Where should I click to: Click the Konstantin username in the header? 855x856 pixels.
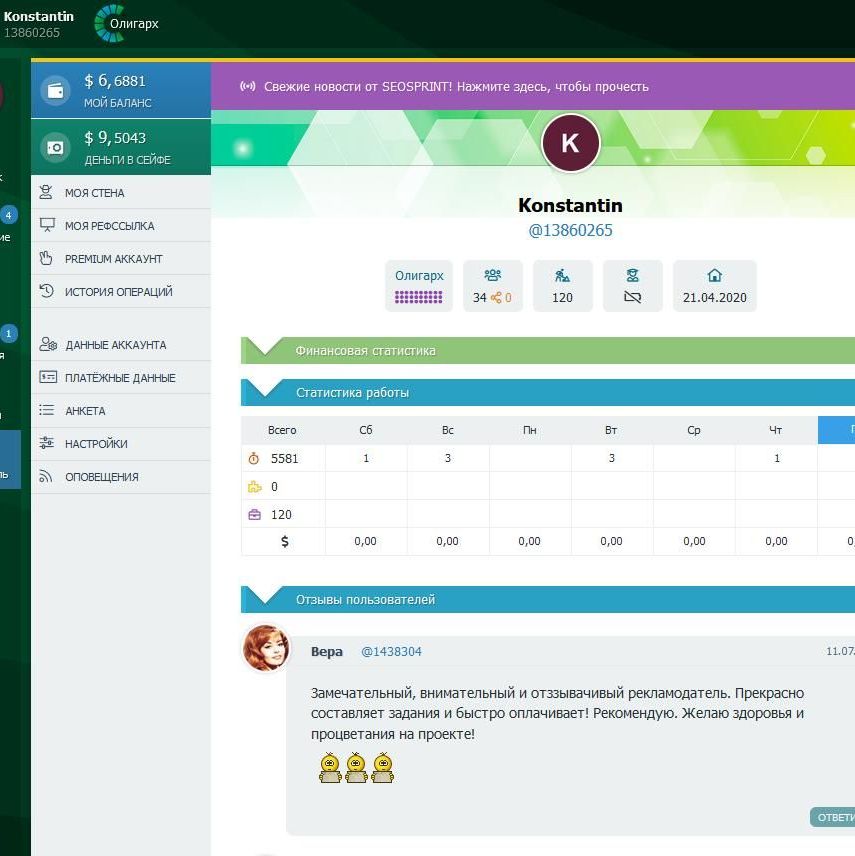click(39, 16)
